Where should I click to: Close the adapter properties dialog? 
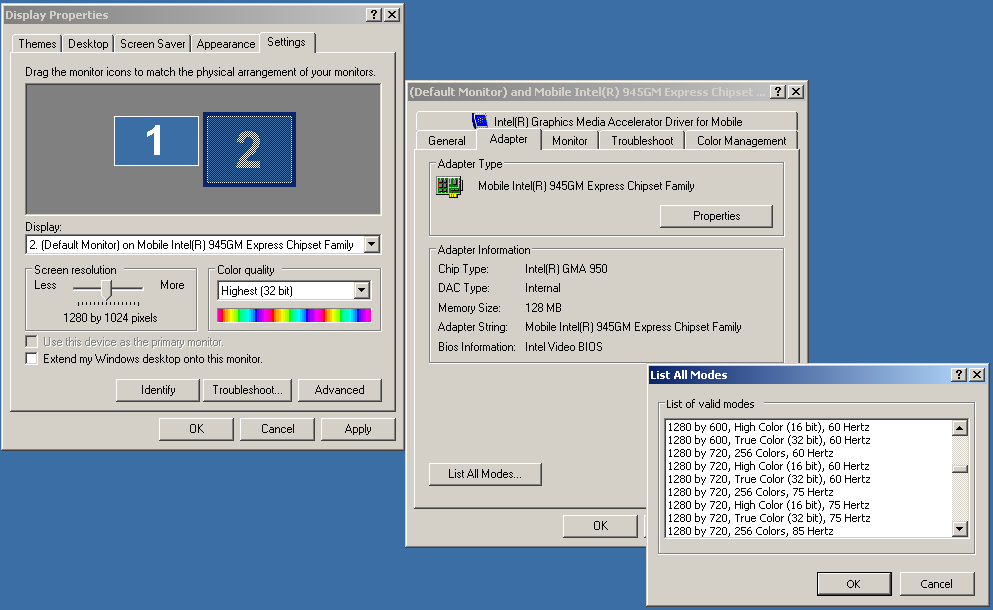tap(796, 91)
